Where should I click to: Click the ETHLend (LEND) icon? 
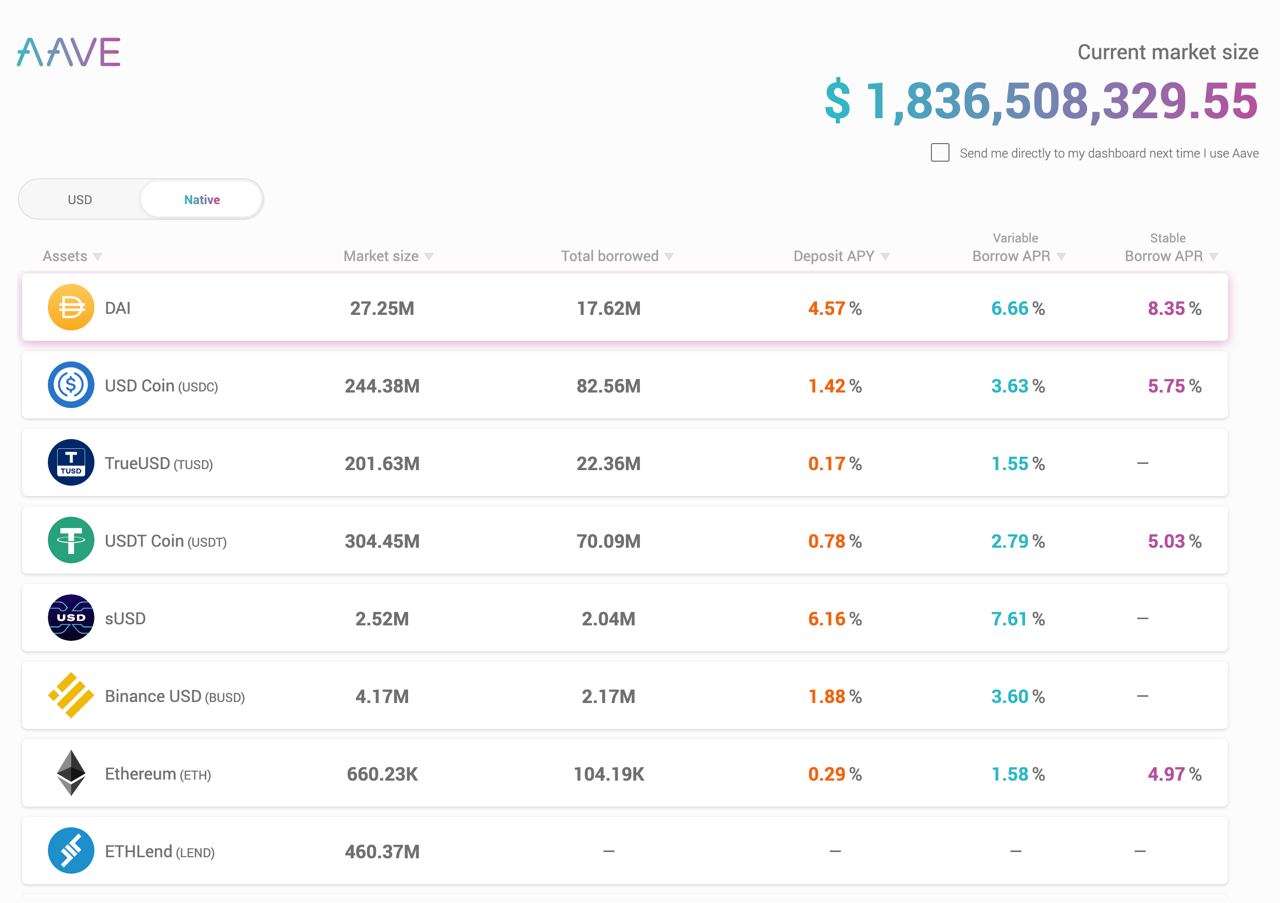(71, 851)
